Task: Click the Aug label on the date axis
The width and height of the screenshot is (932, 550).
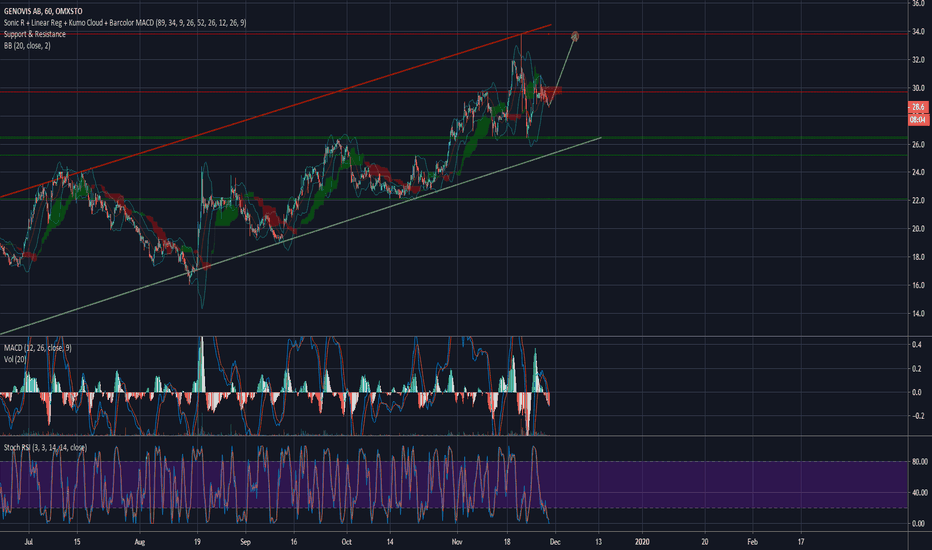Action: tap(140, 542)
